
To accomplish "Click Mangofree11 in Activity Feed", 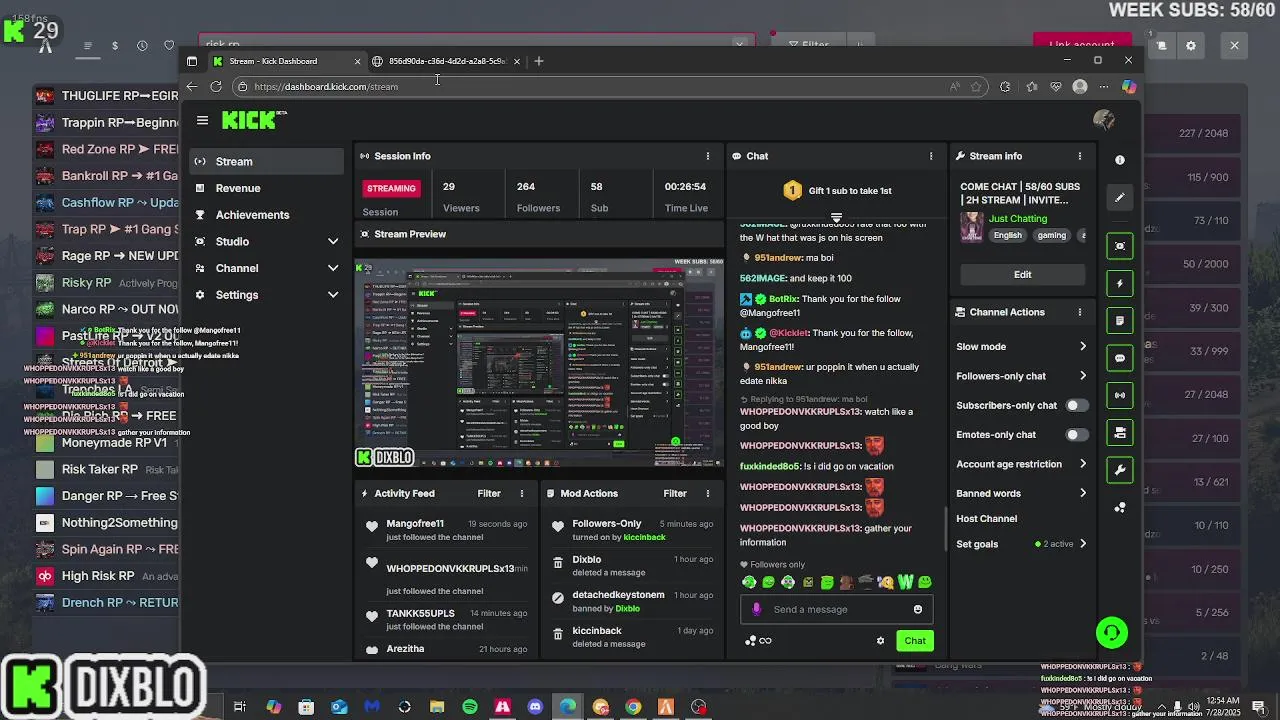I will (415, 524).
